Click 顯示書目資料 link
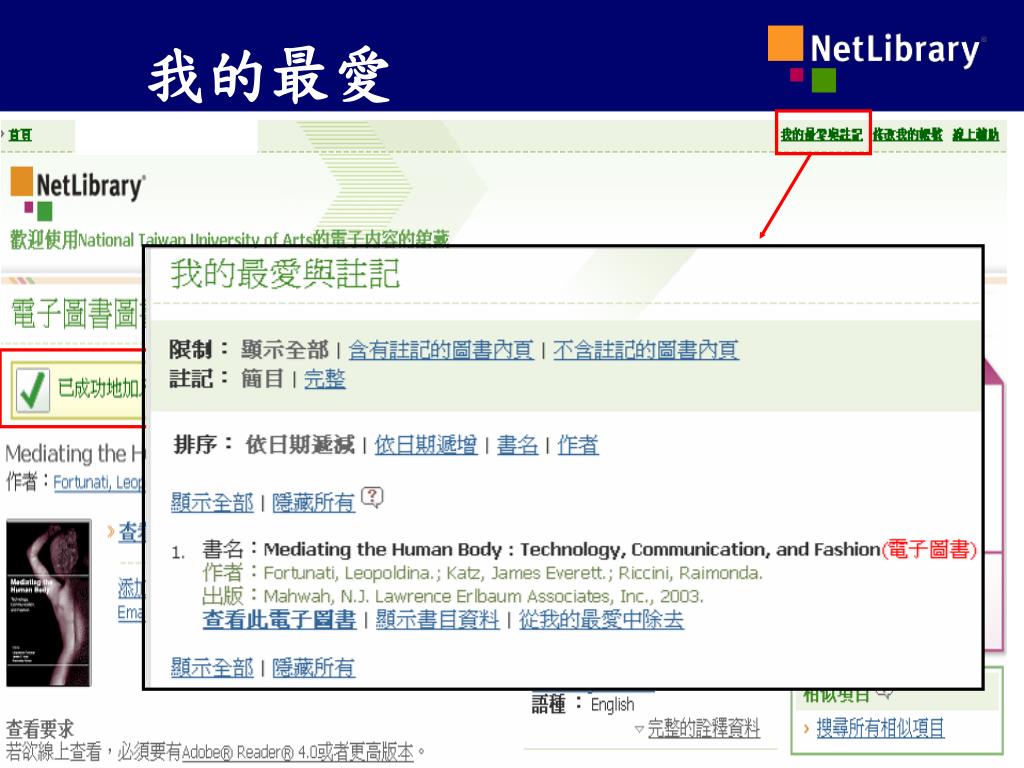Screen dimensions: 1024x768 click(x=438, y=619)
